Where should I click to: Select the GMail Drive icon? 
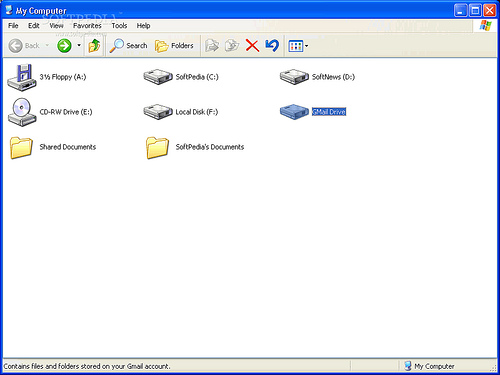point(294,112)
